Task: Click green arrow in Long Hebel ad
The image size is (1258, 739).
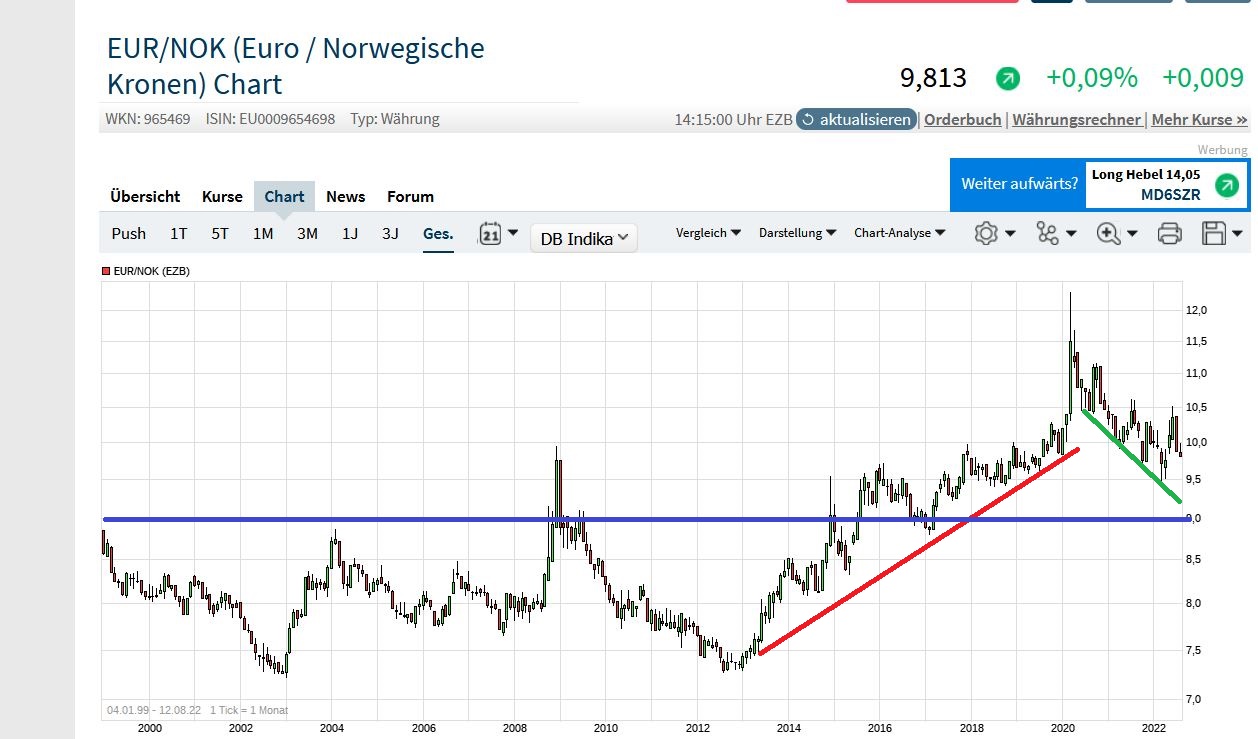Action: click(1226, 185)
